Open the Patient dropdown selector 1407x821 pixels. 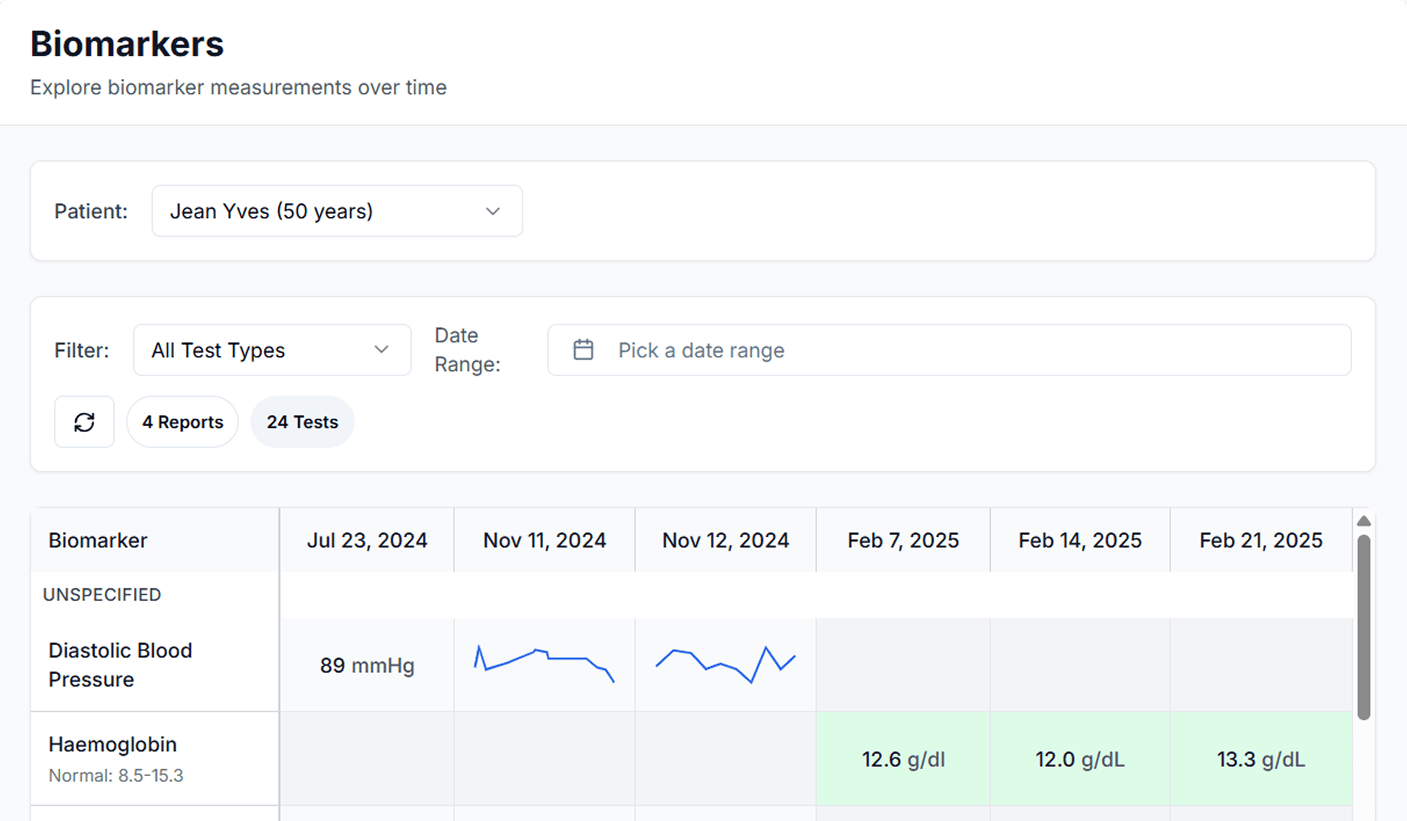[336, 211]
